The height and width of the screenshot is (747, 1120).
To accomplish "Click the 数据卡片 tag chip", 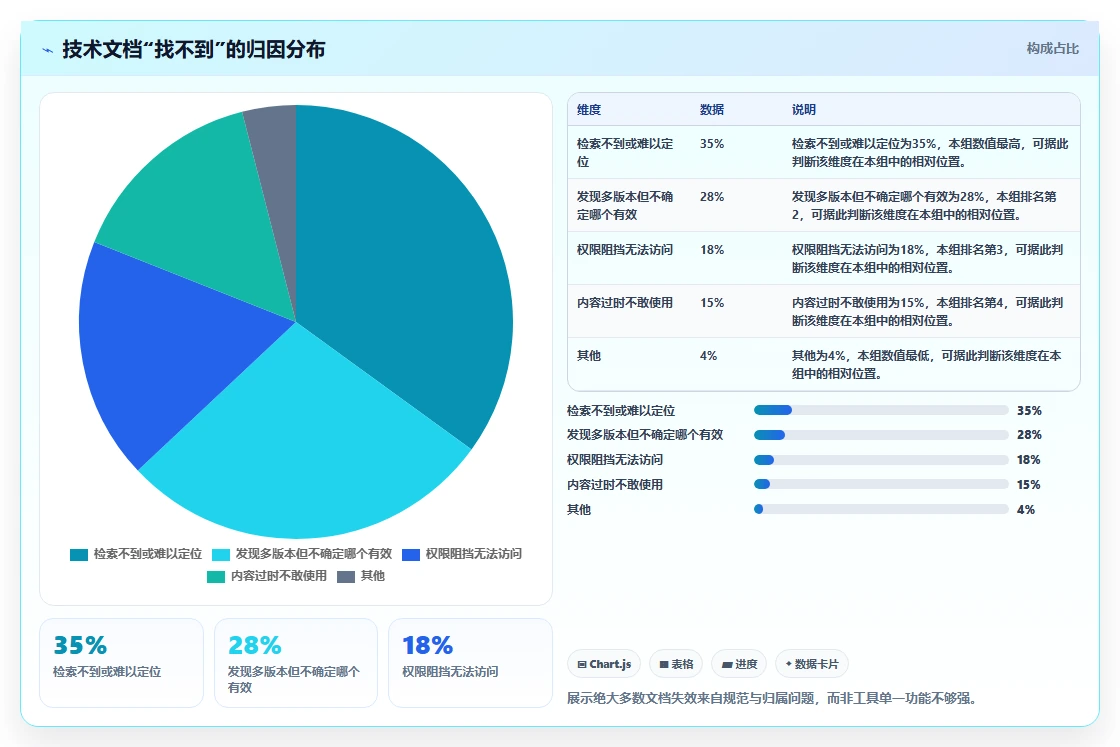I will coord(811,664).
